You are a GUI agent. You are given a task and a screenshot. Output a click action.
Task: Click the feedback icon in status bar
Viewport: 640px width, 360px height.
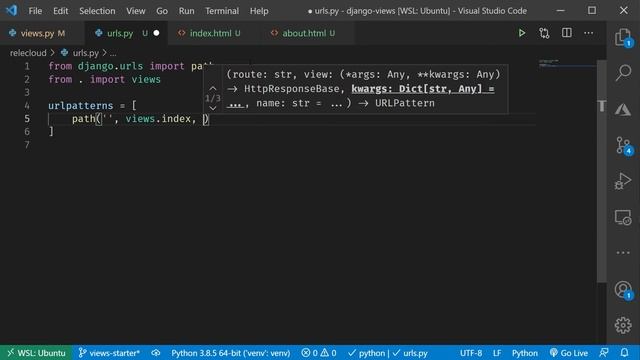pyautogui.click(x=604, y=353)
